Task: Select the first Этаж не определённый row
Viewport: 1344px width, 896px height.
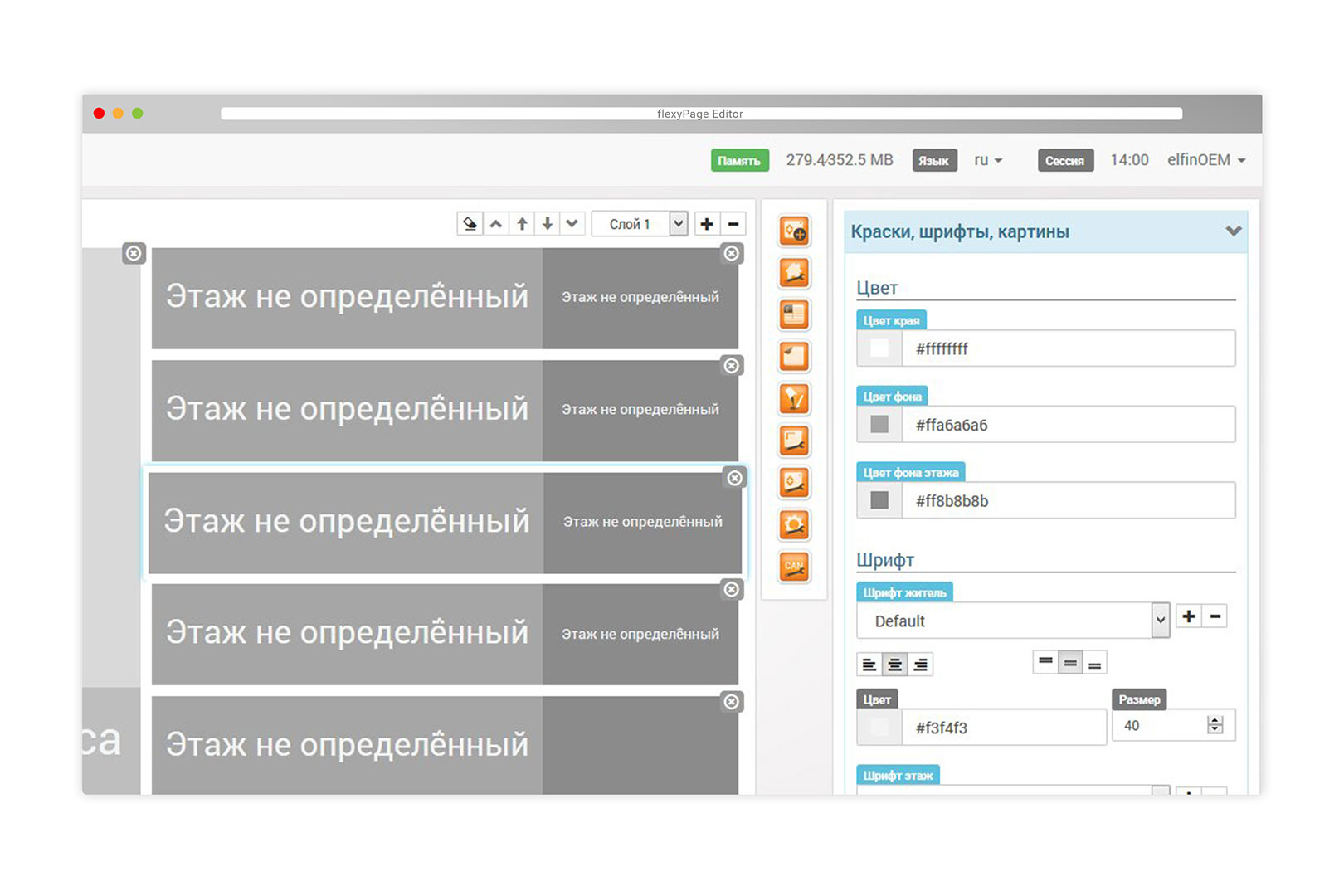Action: [x=445, y=298]
